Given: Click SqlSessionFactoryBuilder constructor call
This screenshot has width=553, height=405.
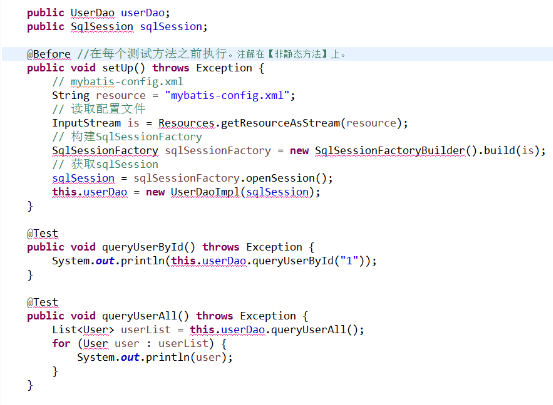Looking at the screenshot, I should tap(396, 150).
